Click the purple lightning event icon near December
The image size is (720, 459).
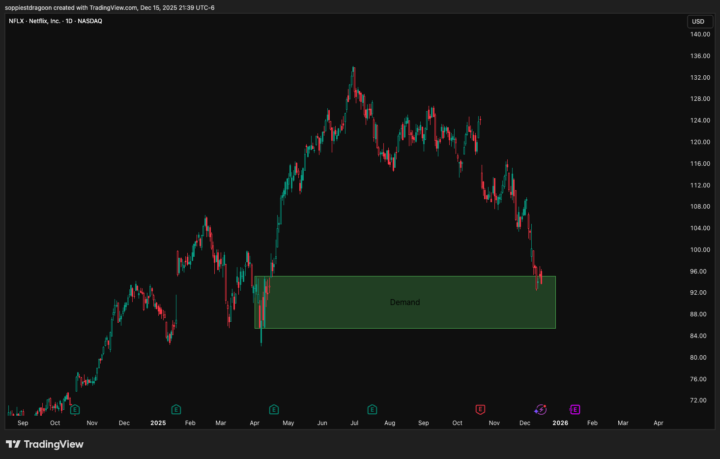click(x=540, y=409)
